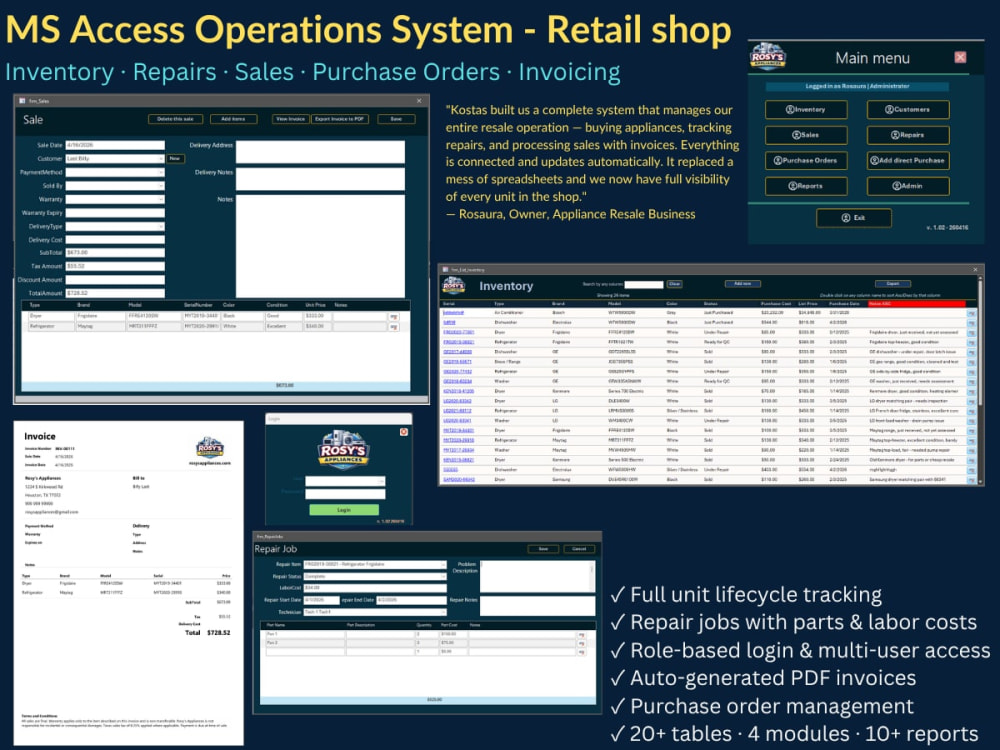Save the Repair Job form
Screen dimensions: 1000x750
pyautogui.click(x=543, y=549)
